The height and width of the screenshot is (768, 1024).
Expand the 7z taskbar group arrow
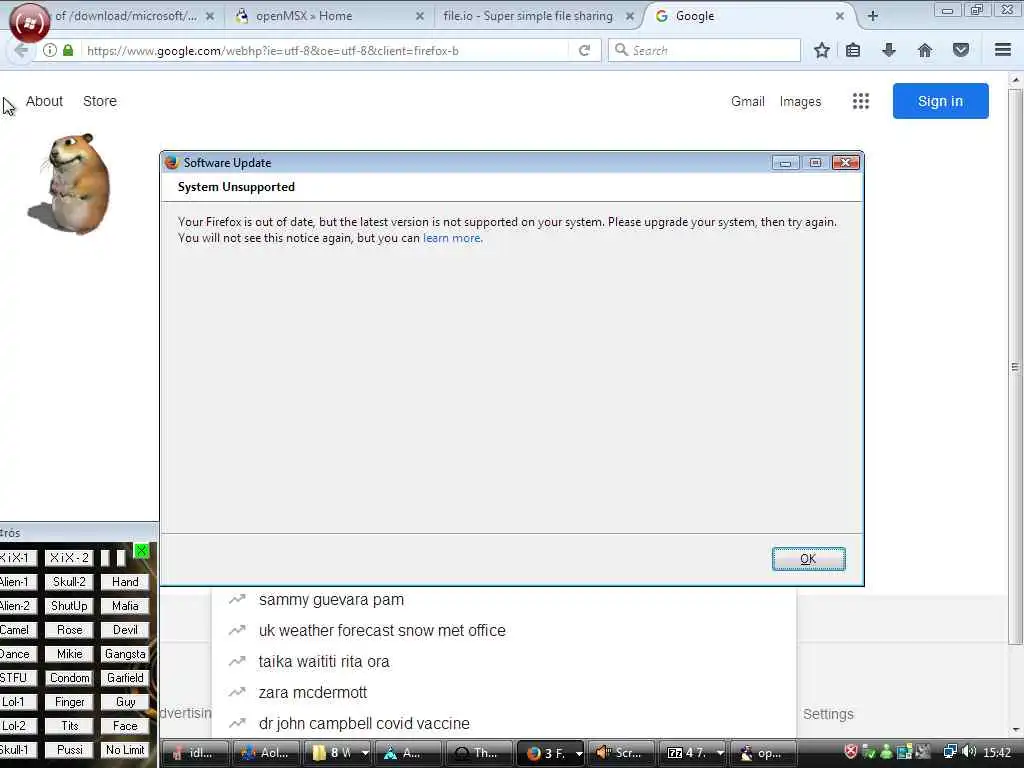point(720,753)
